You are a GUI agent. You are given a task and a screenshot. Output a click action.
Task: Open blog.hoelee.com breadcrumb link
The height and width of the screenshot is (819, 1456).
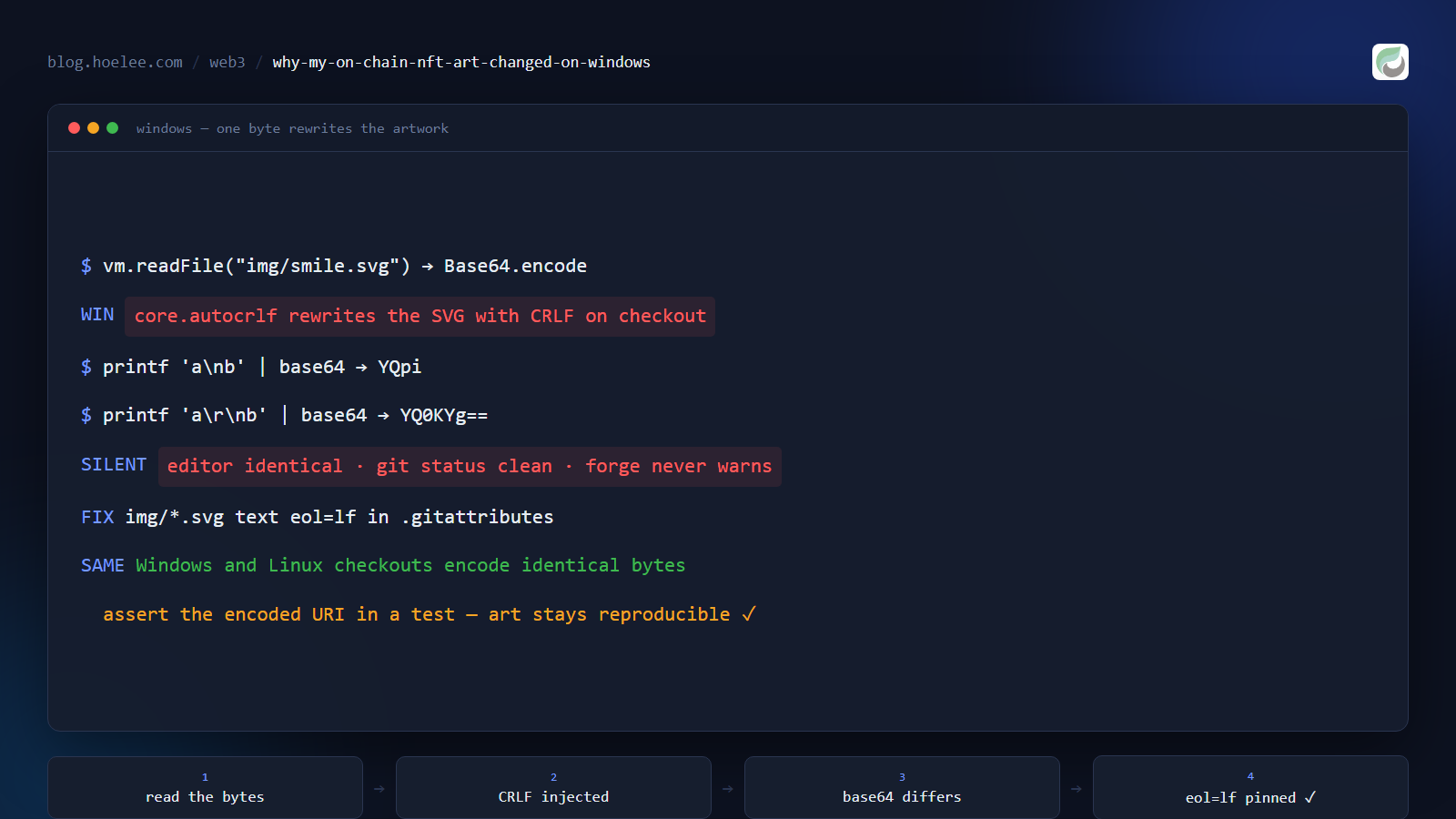[x=115, y=62]
